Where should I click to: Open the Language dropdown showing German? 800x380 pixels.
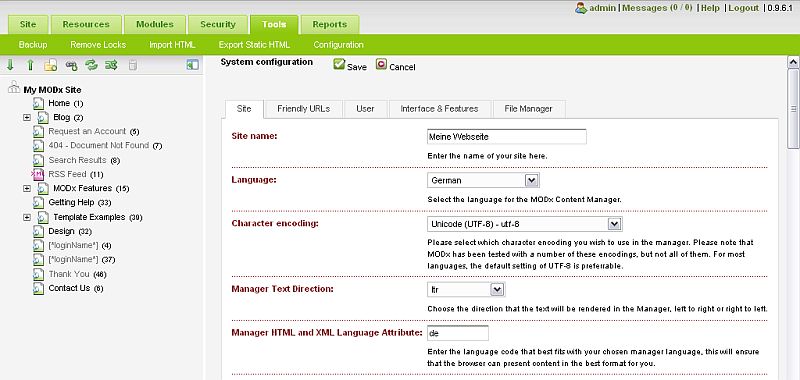[x=483, y=180]
